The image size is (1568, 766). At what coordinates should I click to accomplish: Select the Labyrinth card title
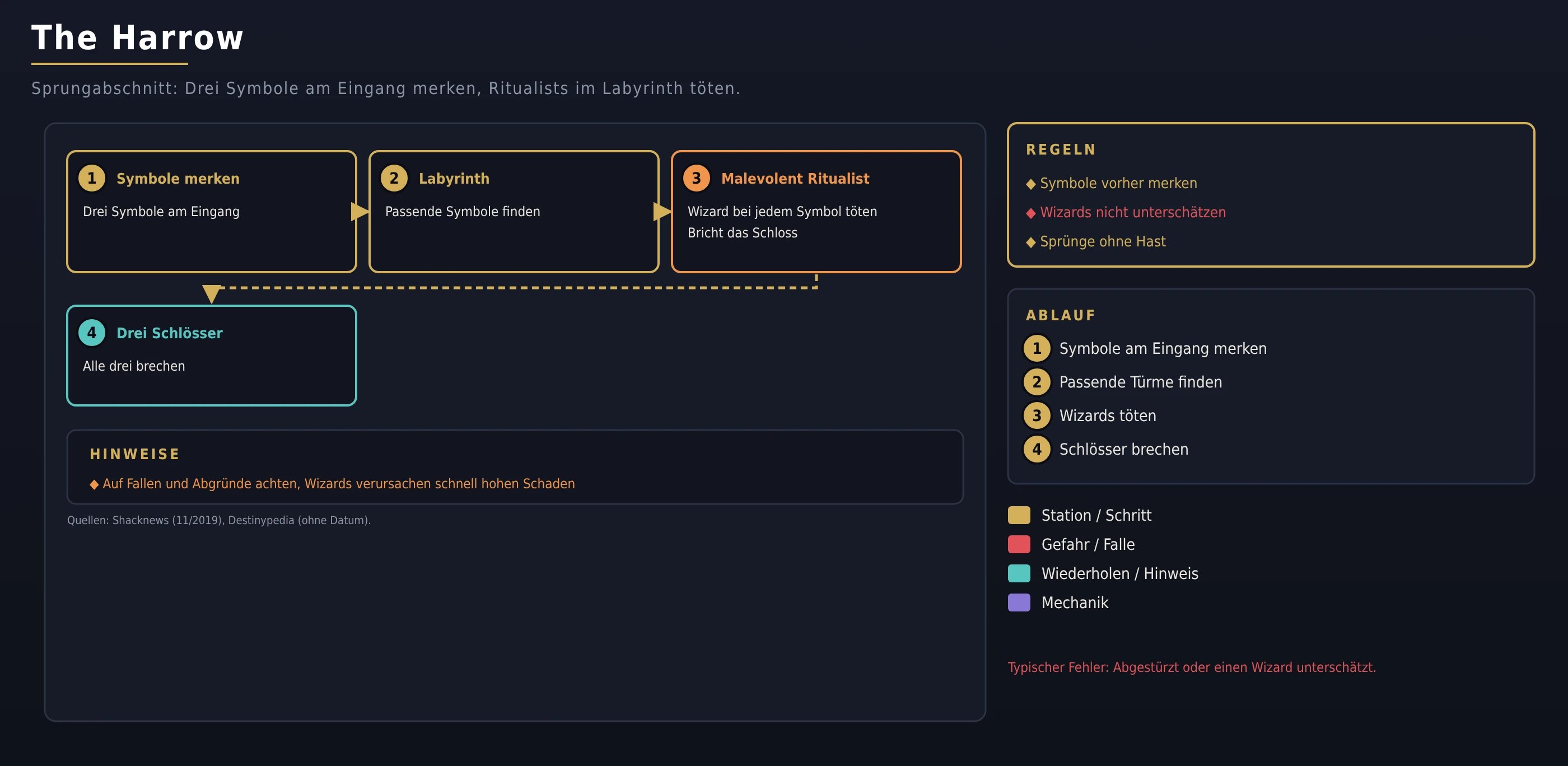click(x=454, y=179)
